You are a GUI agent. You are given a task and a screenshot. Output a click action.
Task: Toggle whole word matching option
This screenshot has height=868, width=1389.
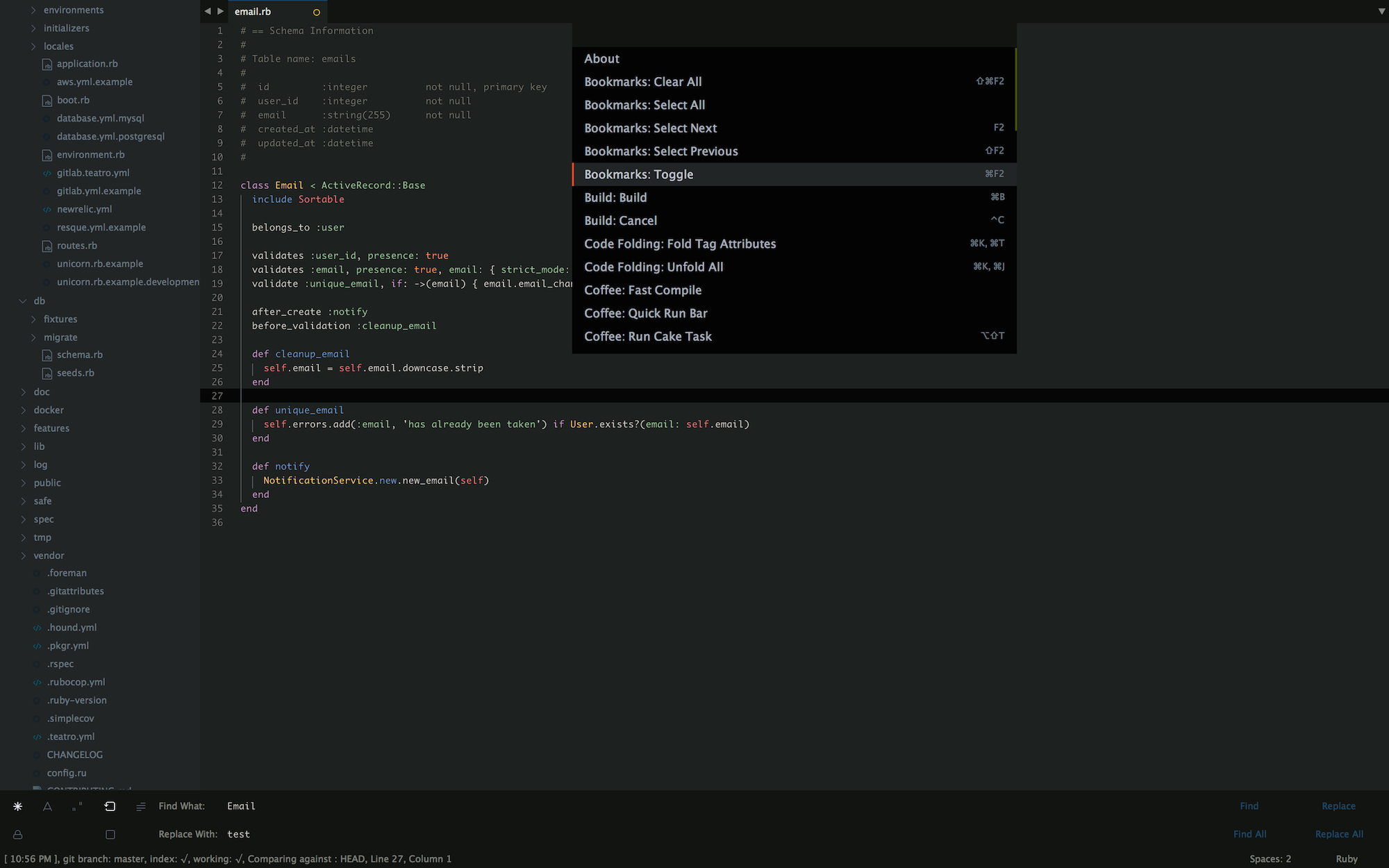(77, 806)
